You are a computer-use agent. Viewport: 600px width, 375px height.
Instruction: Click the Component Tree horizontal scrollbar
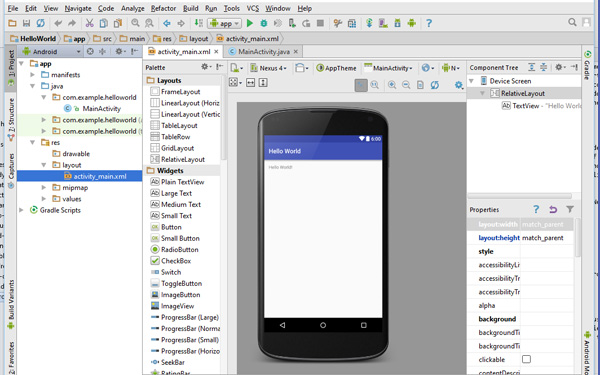tap(520, 196)
